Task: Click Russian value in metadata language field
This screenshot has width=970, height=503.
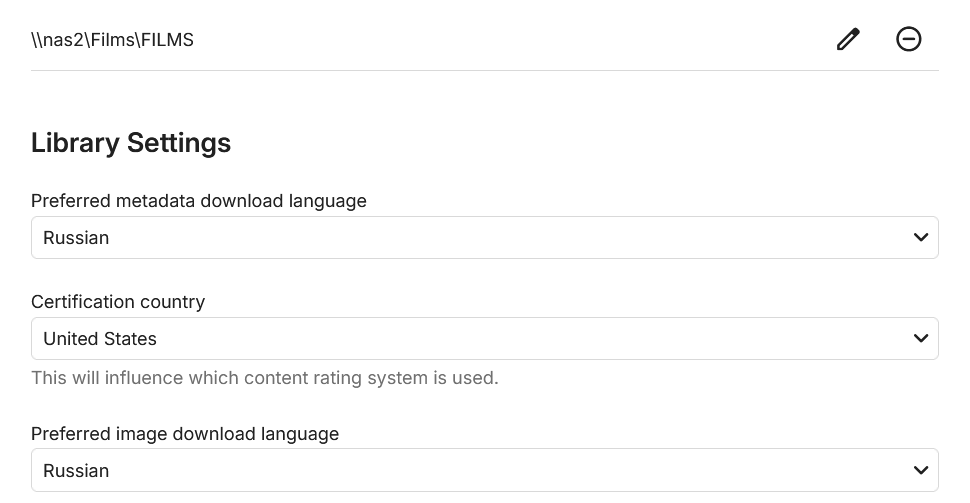Action: [76, 238]
